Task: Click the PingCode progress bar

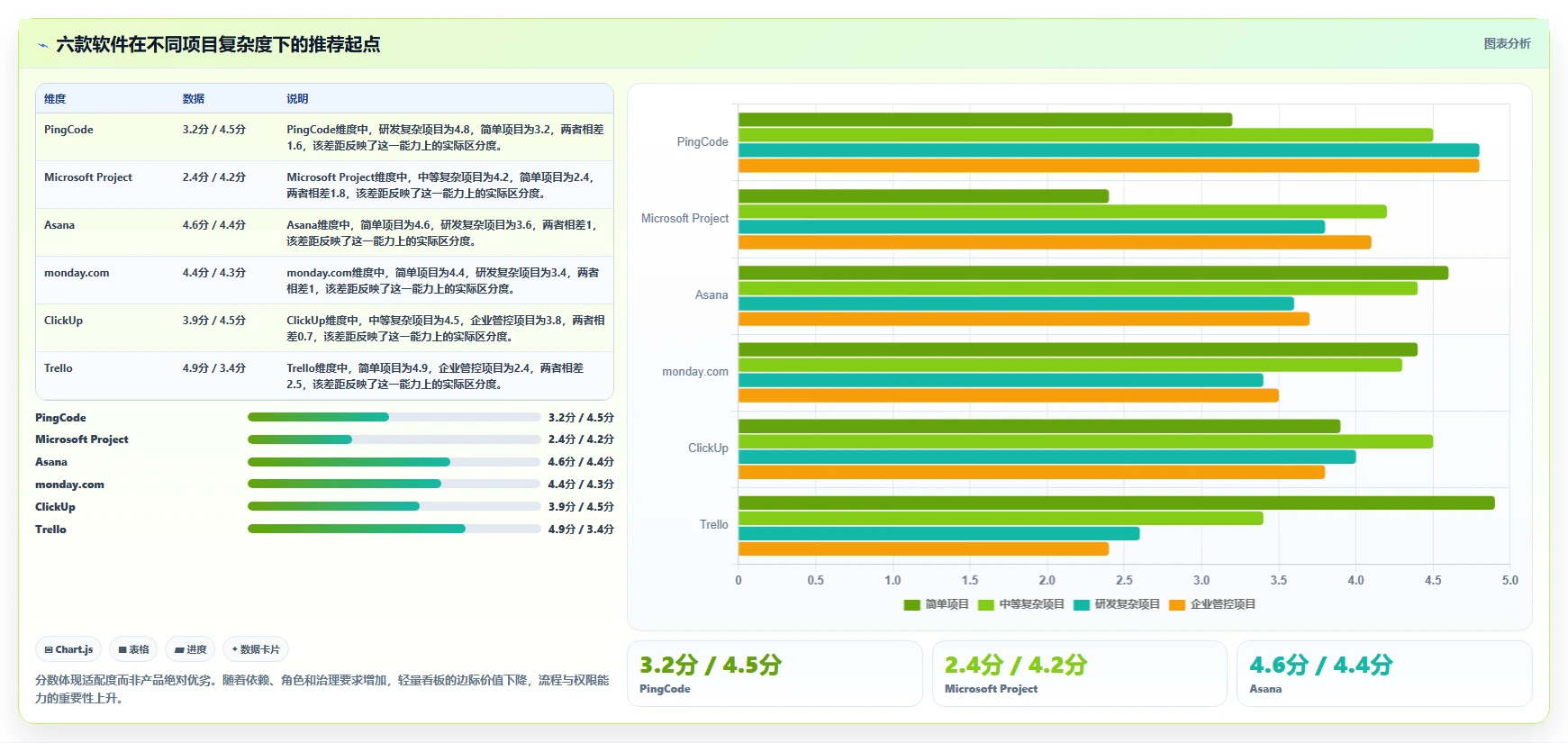Action: click(x=394, y=417)
